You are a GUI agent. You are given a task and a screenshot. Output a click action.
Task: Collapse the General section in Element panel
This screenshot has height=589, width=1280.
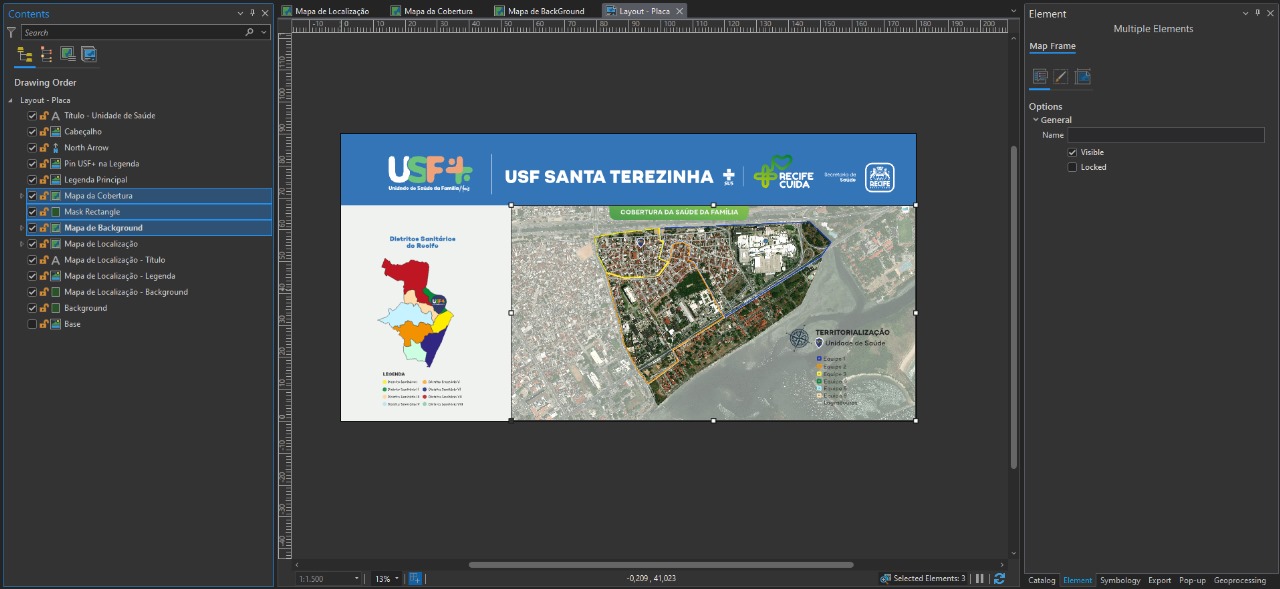(x=1036, y=119)
